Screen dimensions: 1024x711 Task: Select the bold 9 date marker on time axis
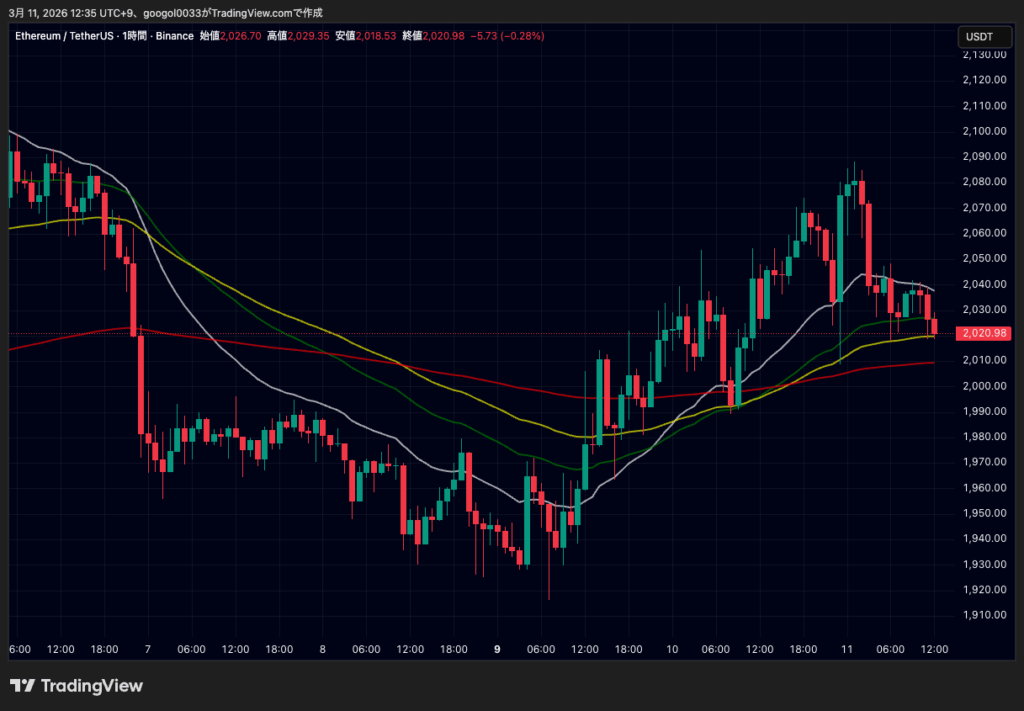pos(497,649)
